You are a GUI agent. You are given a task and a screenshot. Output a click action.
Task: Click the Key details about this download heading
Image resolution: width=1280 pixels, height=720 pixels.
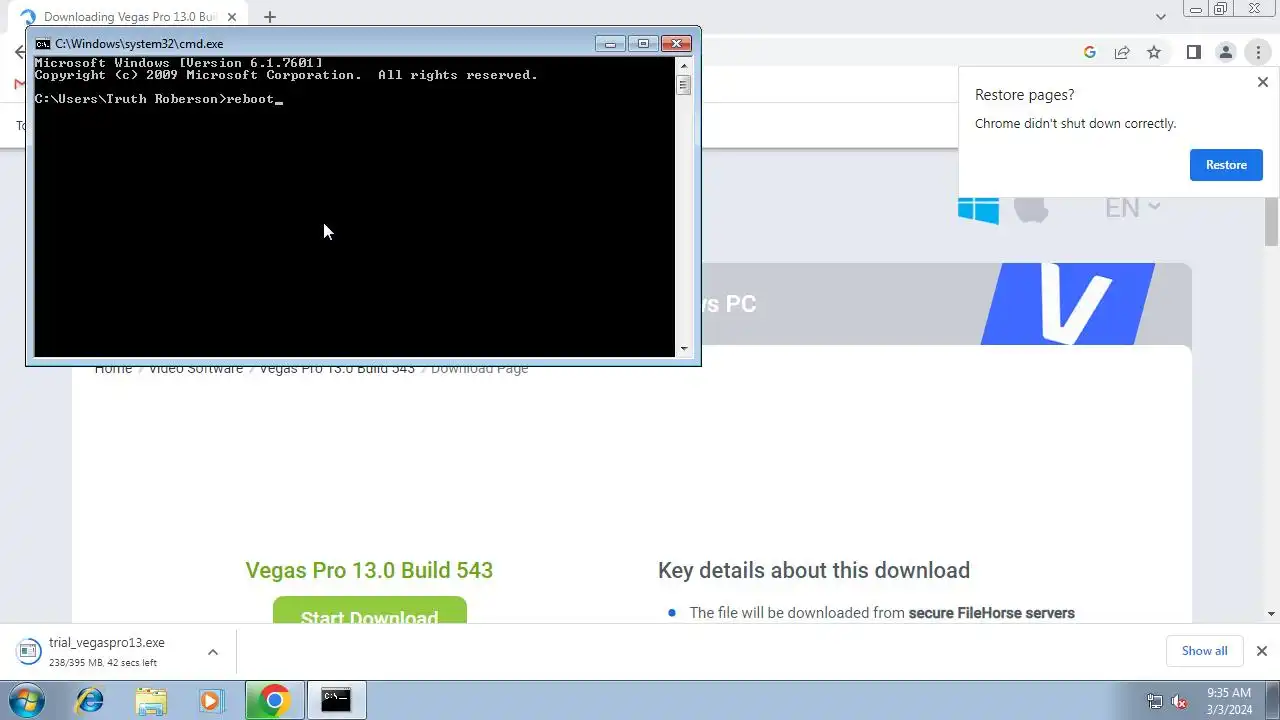814,570
